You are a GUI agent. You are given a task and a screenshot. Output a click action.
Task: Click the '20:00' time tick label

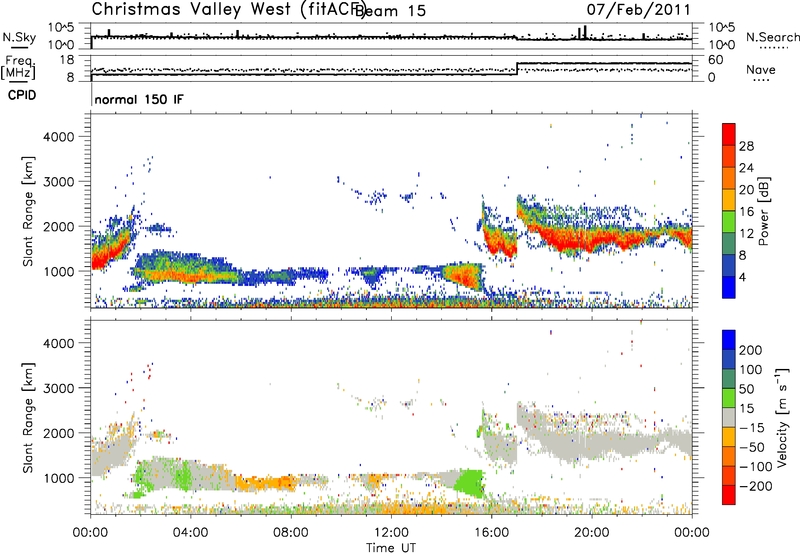click(592, 533)
